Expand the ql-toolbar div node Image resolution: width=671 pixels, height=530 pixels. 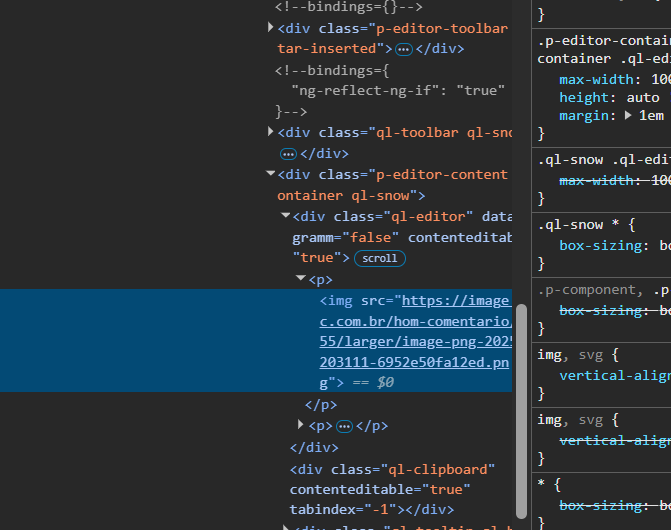[x=271, y=132]
